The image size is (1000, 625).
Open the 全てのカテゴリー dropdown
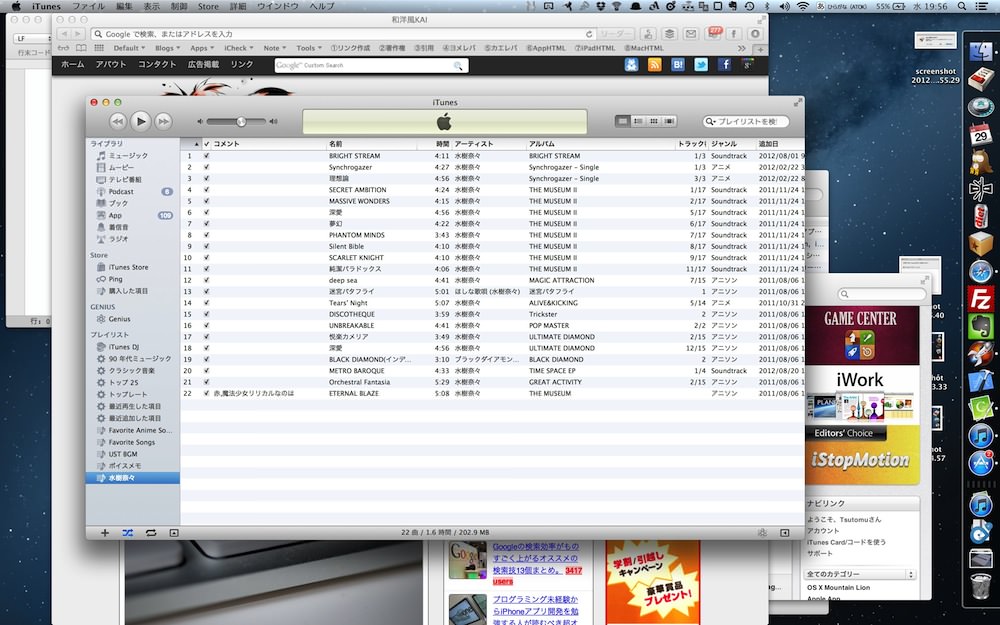[860, 574]
